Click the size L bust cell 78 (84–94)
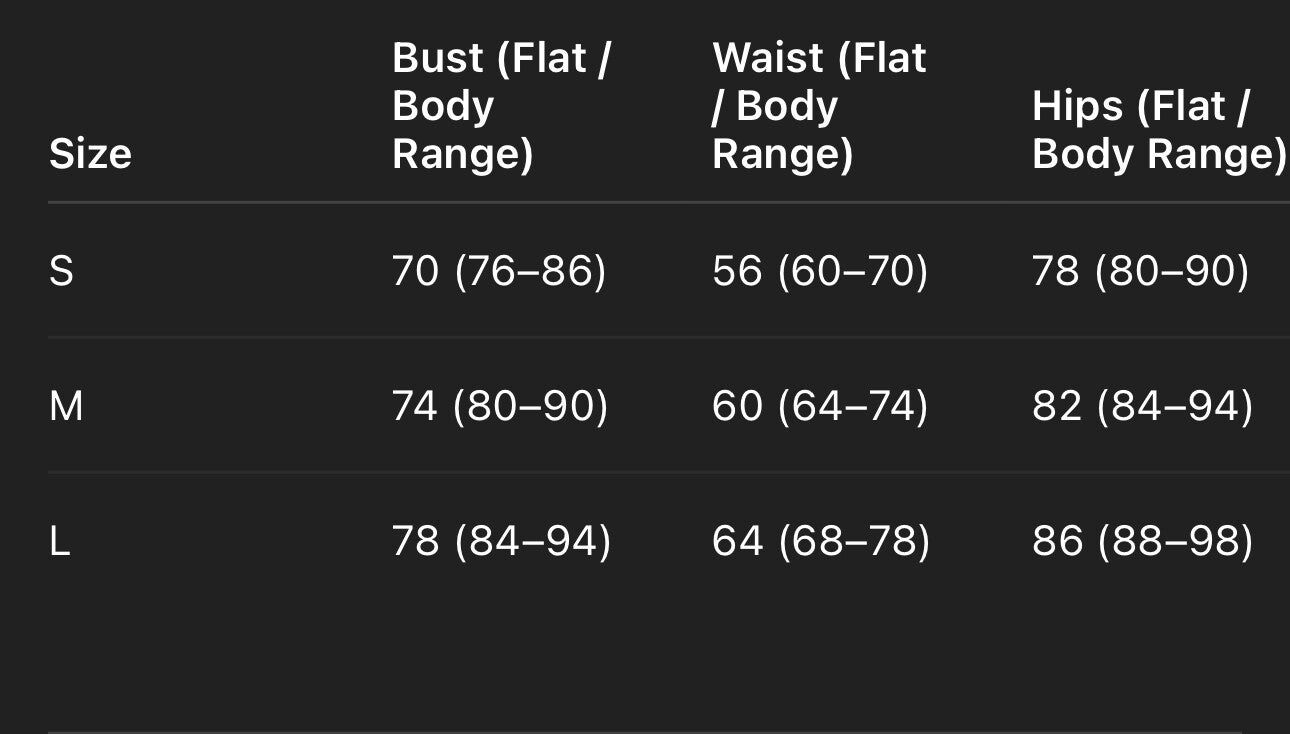Image resolution: width=1290 pixels, height=734 pixels. click(x=501, y=541)
